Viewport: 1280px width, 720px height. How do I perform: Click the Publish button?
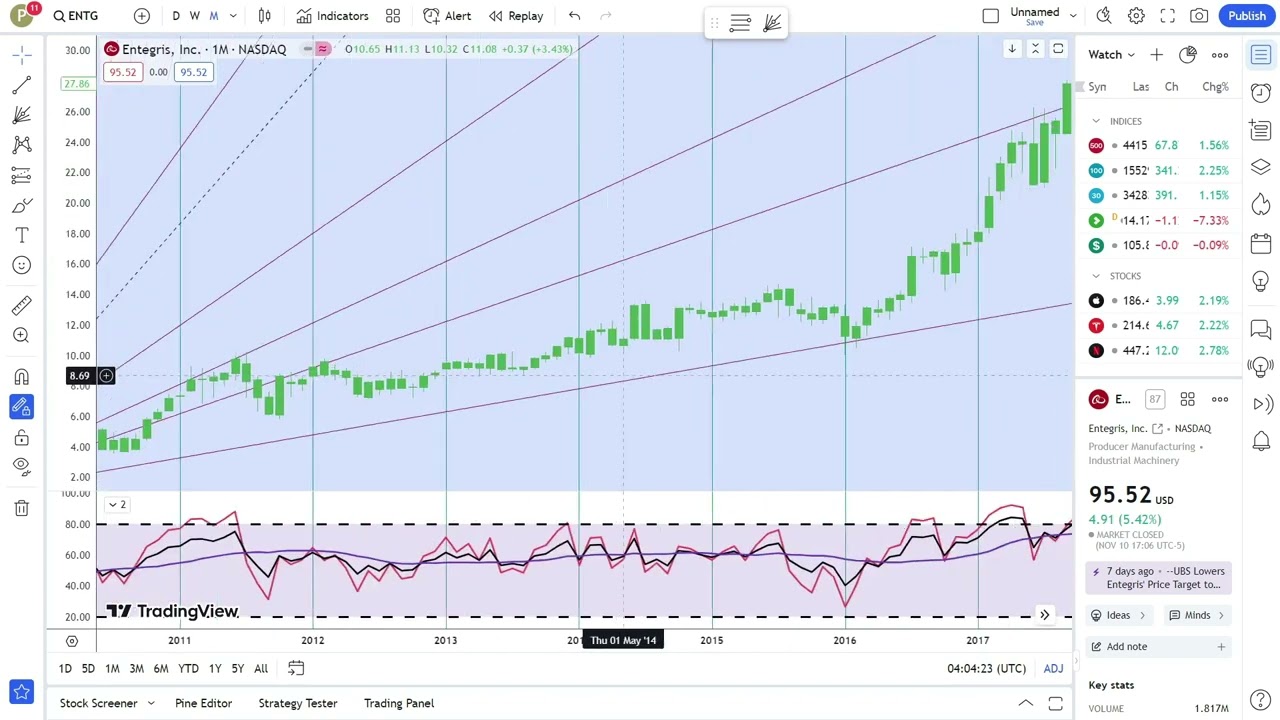[x=1247, y=16]
